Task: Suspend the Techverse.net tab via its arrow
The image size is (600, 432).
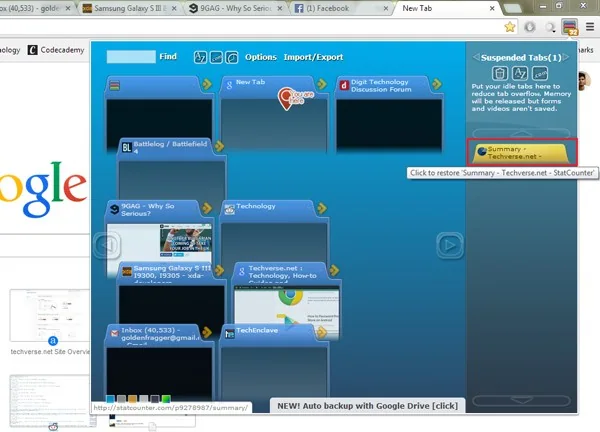Action: pos(334,270)
